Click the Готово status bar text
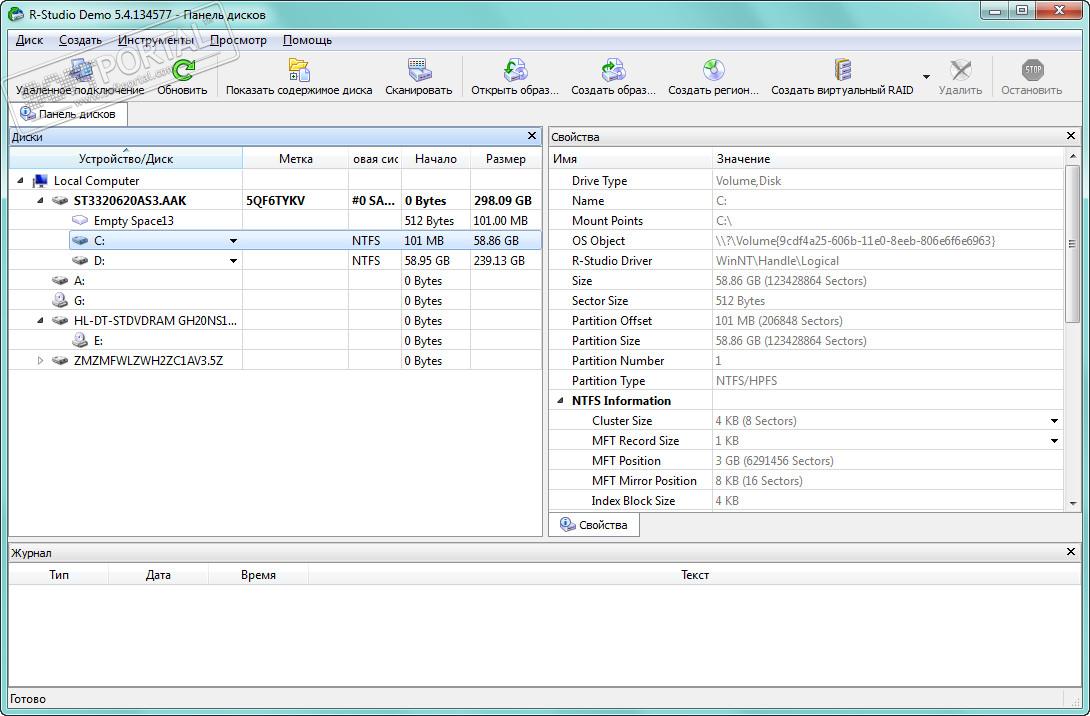This screenshot has width=1090, height=716. (x=28, y=699)
